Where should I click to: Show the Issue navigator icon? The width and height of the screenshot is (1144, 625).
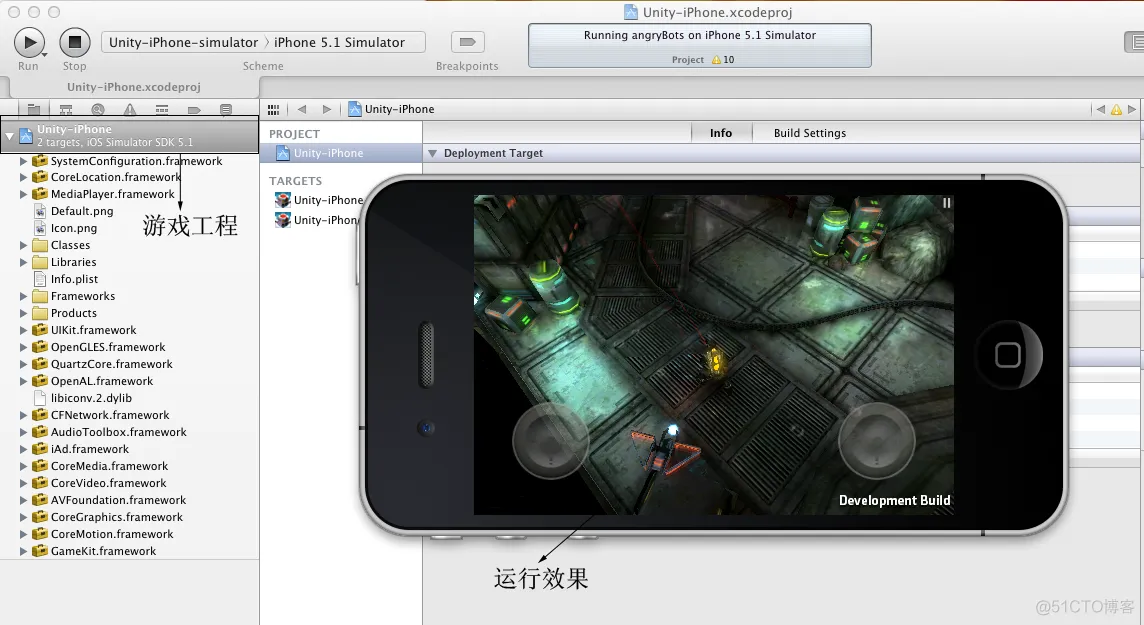[130, 109]
